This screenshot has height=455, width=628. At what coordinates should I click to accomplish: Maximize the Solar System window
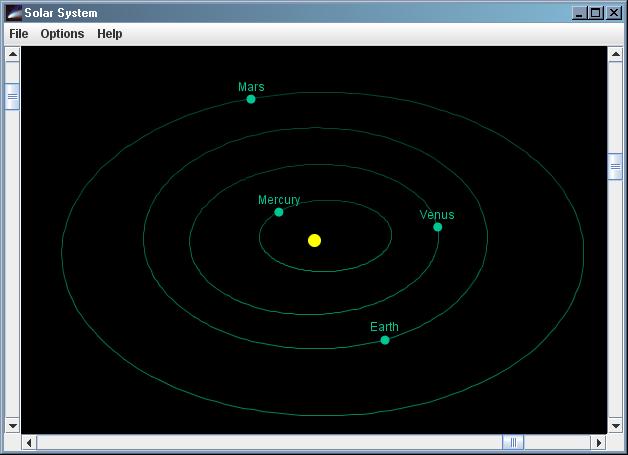(x=597, y=13)
